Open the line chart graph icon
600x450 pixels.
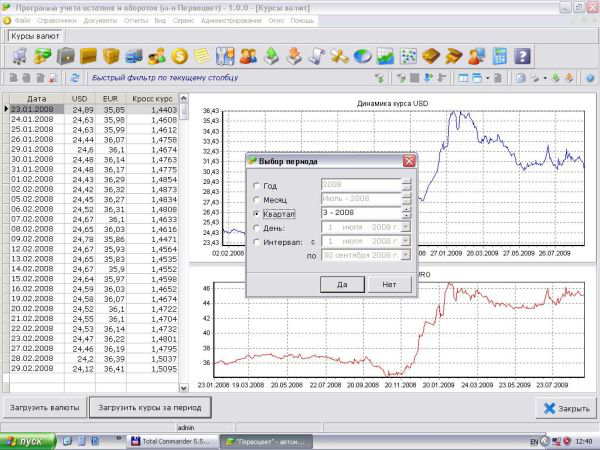385,56
